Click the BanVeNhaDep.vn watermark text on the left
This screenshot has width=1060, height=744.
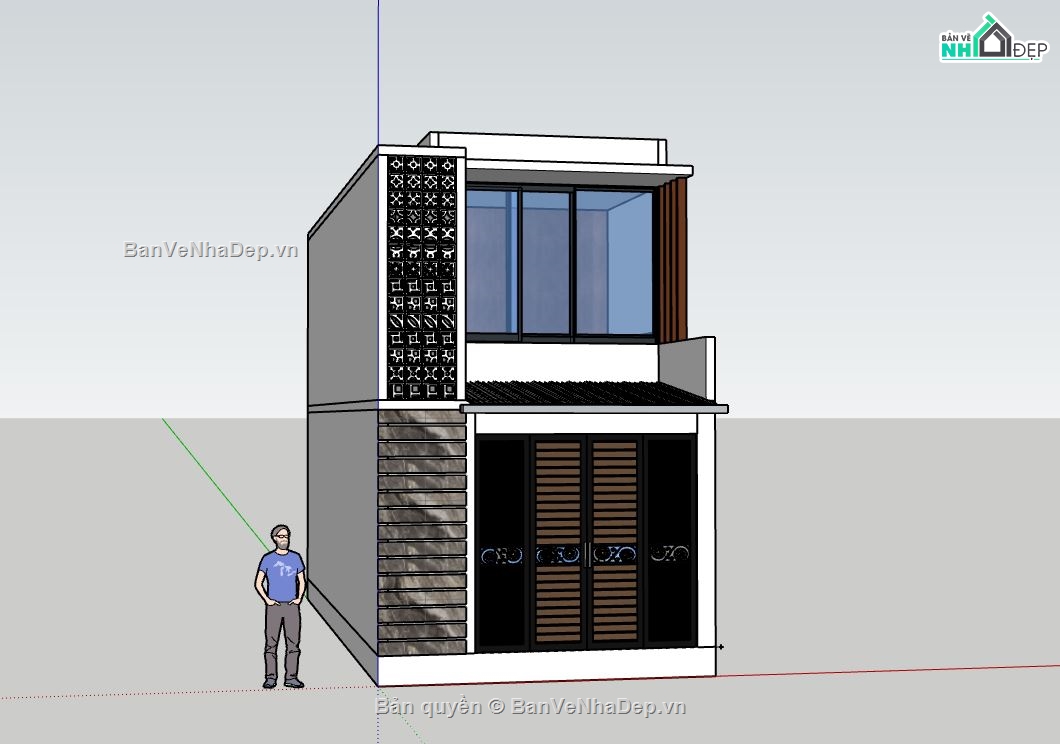(211, 250)
